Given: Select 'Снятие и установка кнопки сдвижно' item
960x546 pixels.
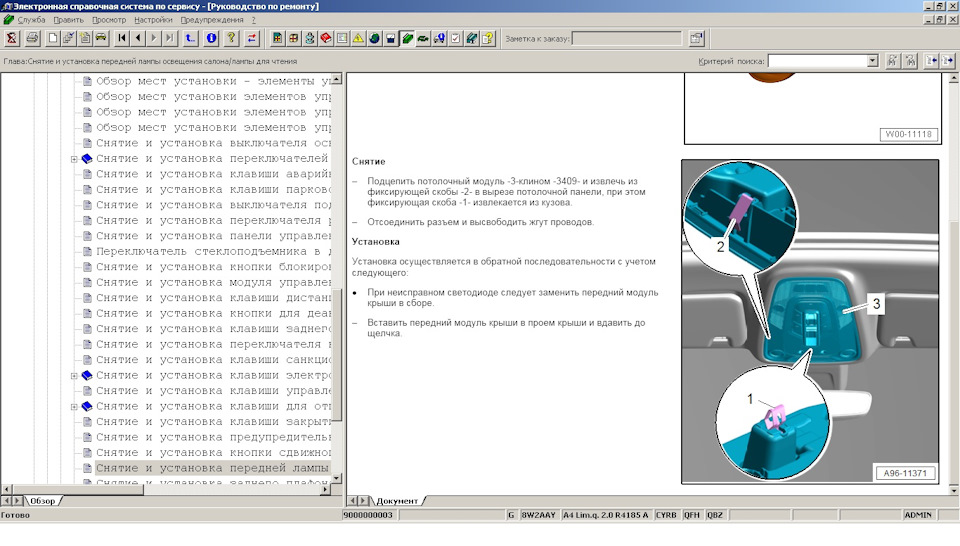Looking at the screenshot, I should pyautogui.click(x=213, y=453).
